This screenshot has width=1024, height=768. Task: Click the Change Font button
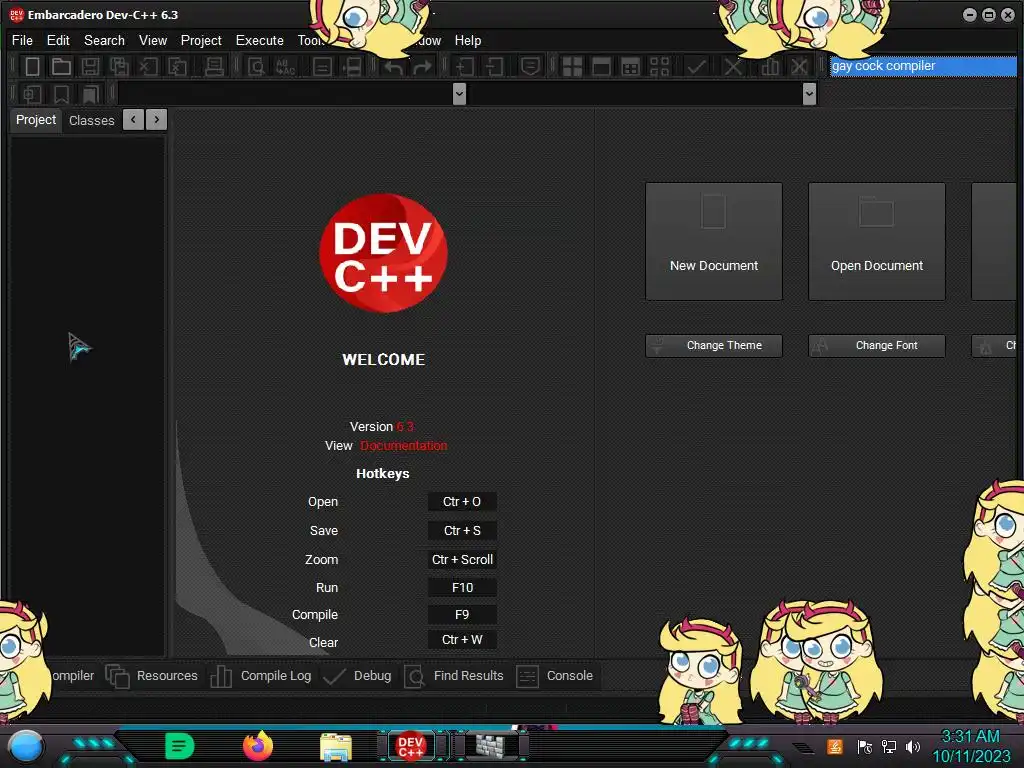point(877,345)
